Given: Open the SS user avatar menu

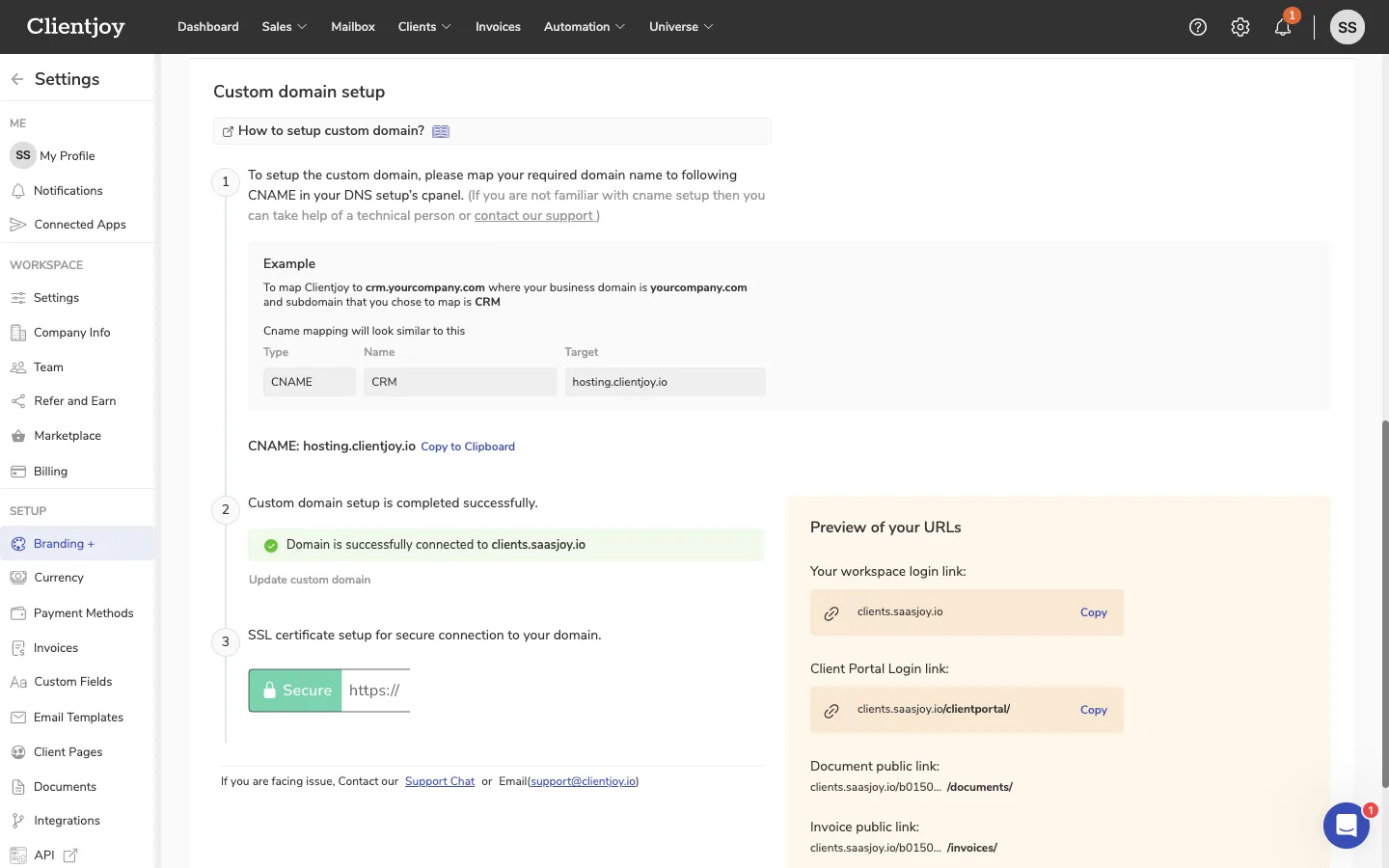Looking at the screenshot, I should [1348, 27].
